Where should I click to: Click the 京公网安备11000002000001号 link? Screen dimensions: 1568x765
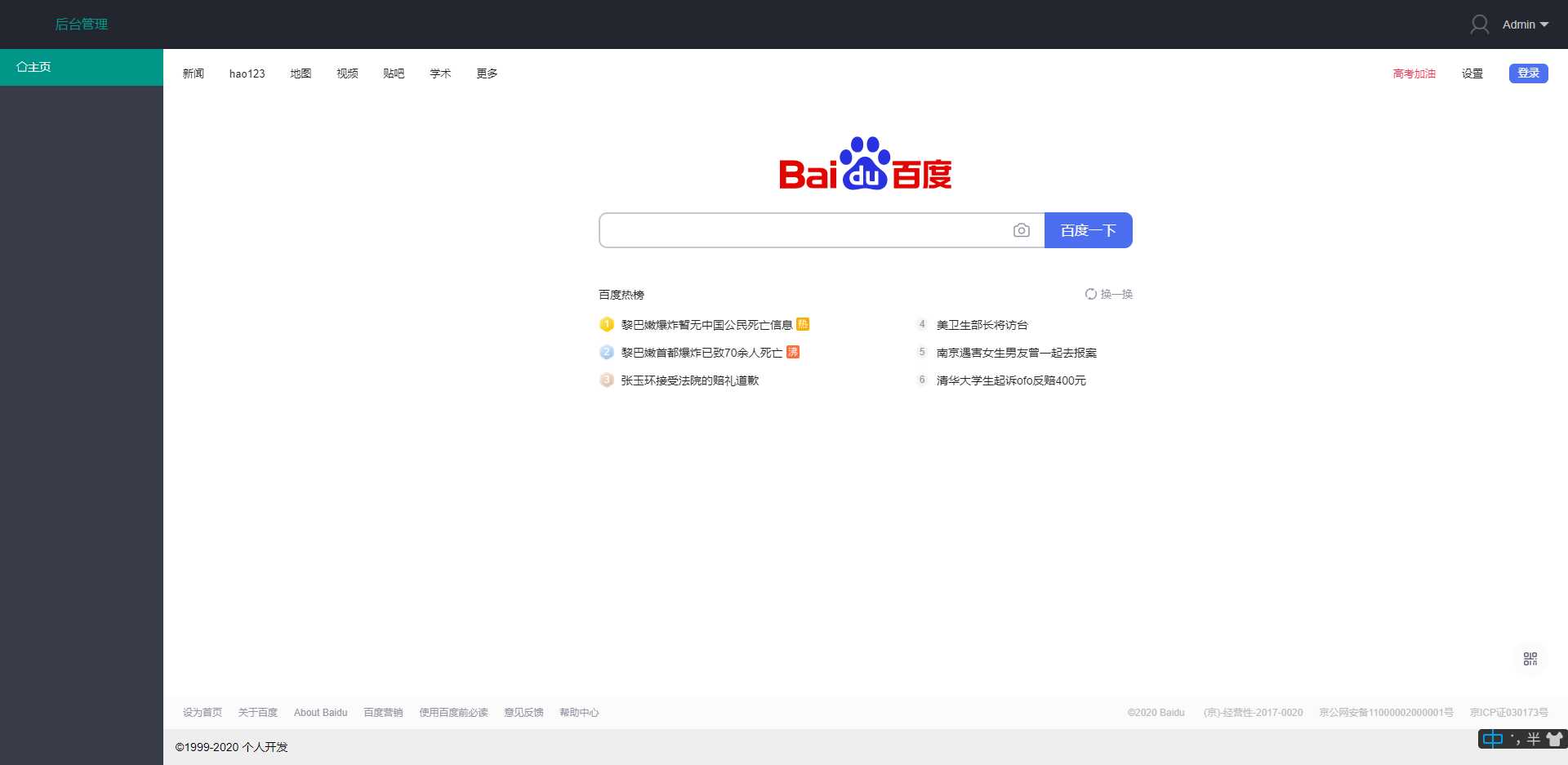pos(1386,713)
